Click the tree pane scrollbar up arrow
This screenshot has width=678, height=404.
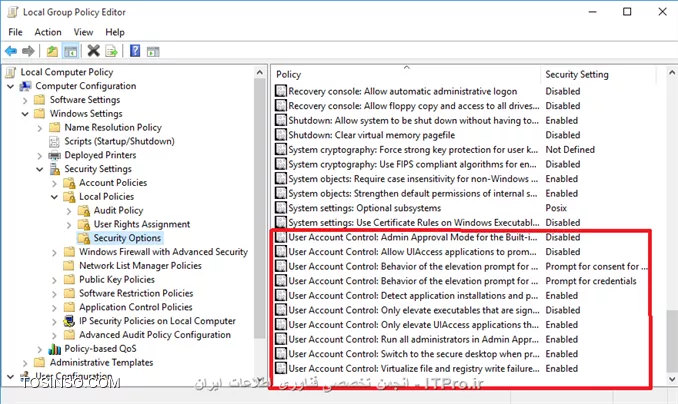tap(259, 73)
